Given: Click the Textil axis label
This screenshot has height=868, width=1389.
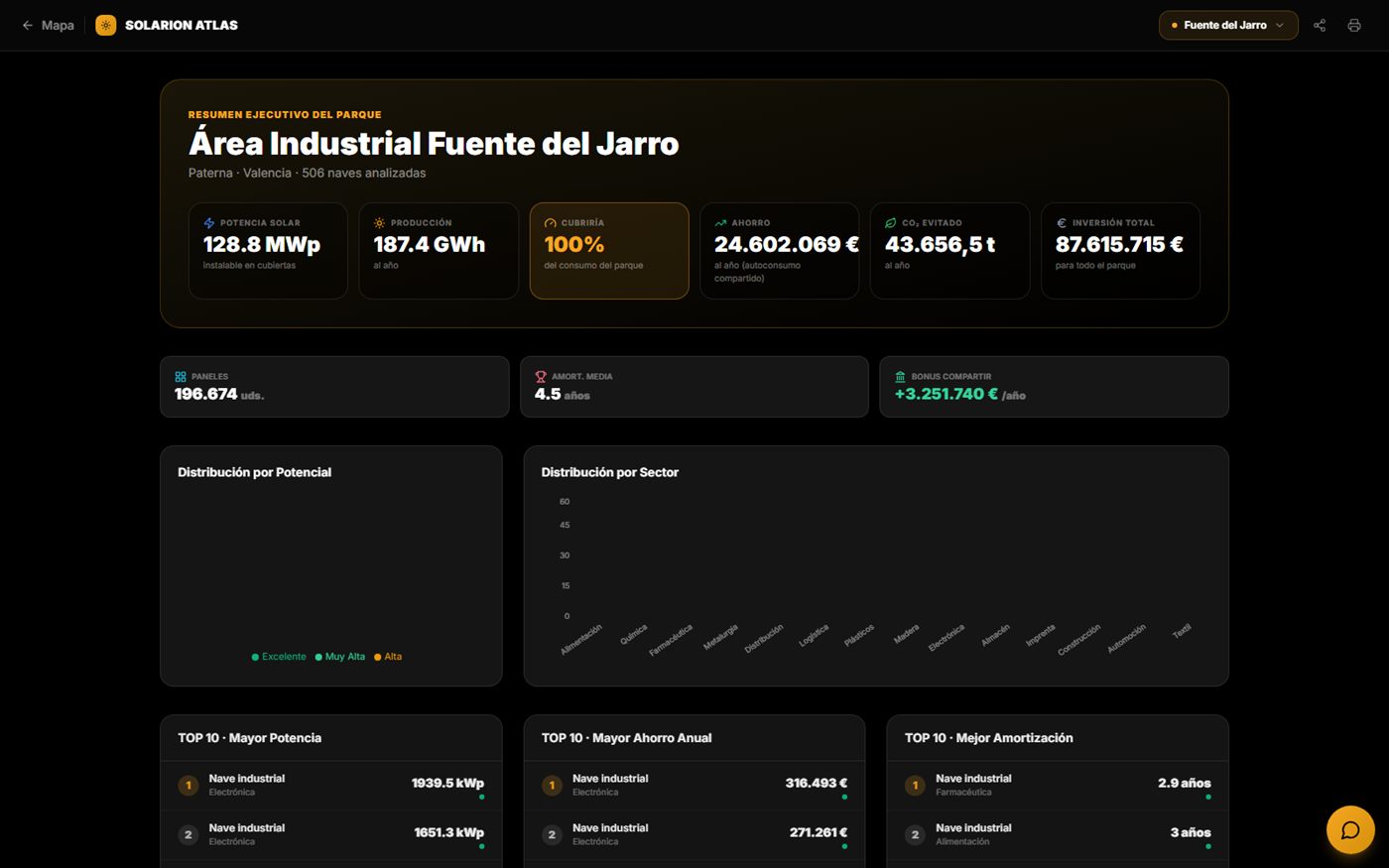Looking at the screenshot, I should click(x=1181, y=631).
